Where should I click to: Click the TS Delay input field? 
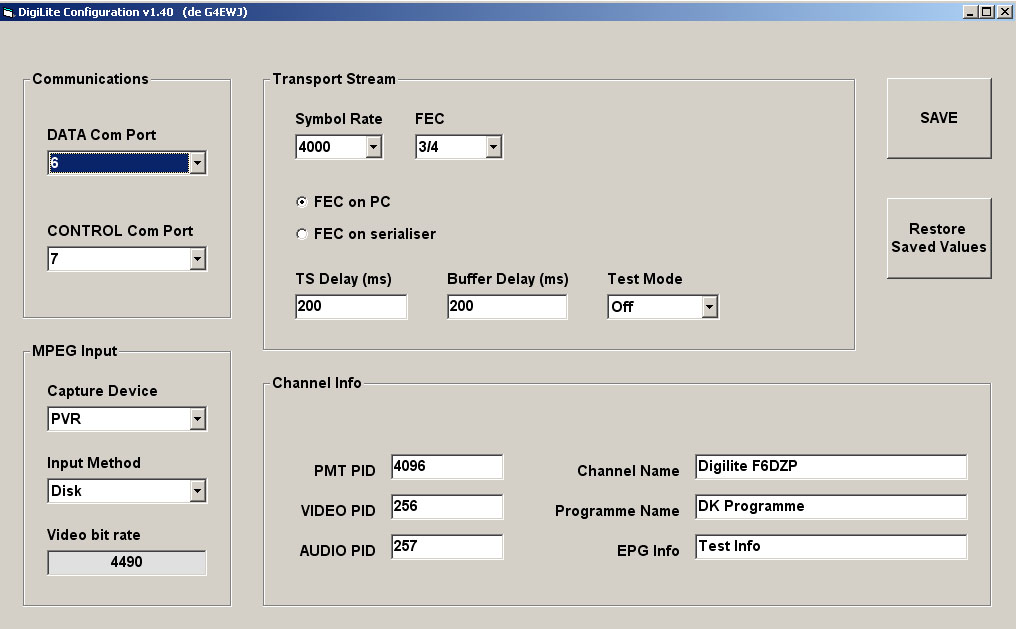point(351,306)
